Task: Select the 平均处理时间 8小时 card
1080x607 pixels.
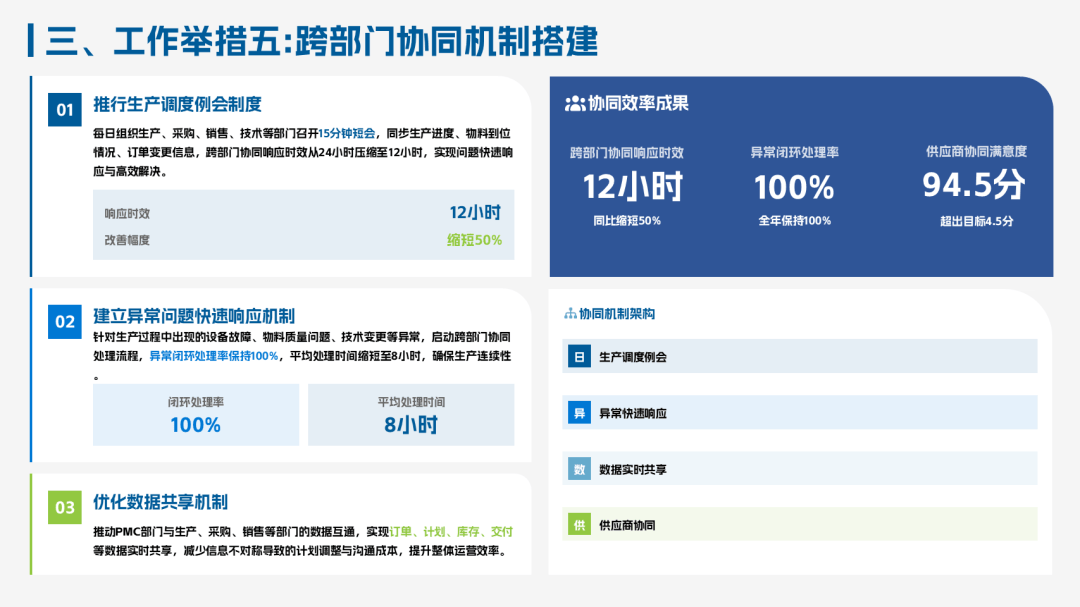Action: click(x=411, y=414)
